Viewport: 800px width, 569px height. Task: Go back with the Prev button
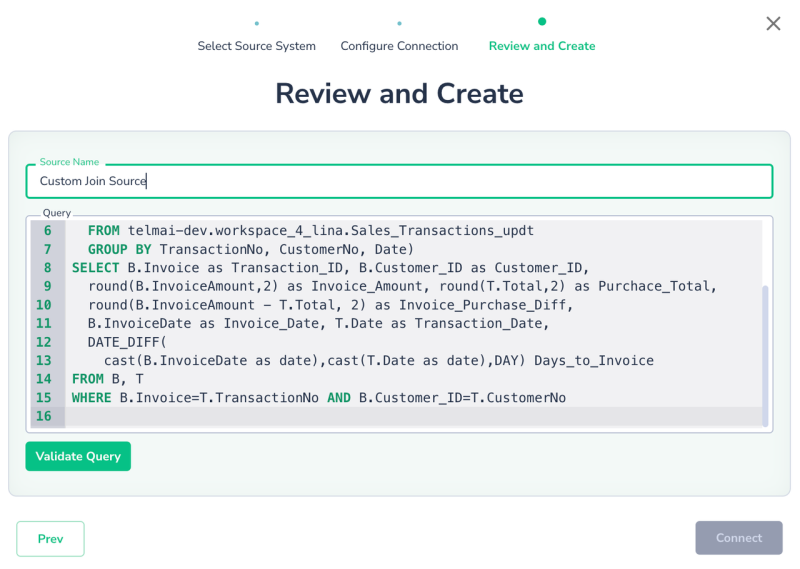[x=50, y=538]
